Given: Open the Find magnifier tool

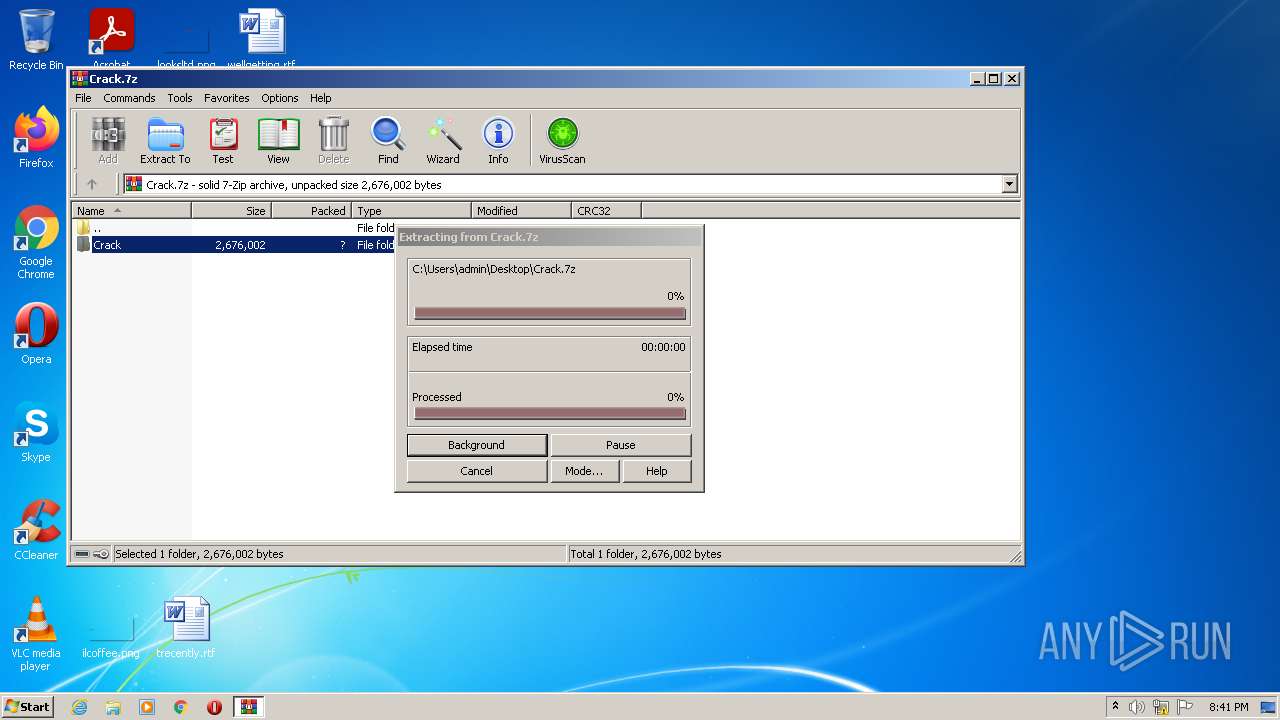Looking at the screenshot, I should point(388,140).
